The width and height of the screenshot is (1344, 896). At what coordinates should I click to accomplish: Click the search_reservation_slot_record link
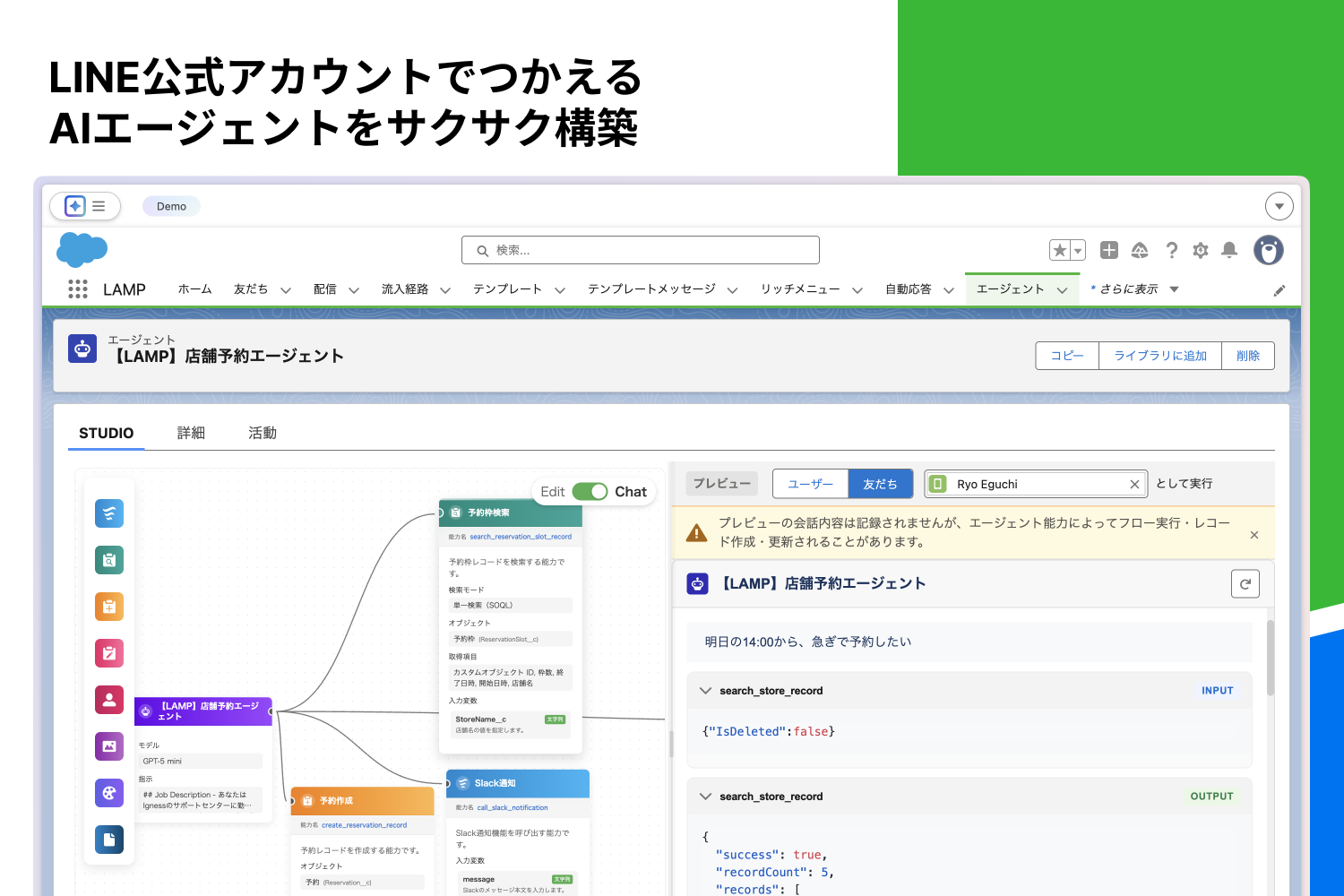pos(521,537)
